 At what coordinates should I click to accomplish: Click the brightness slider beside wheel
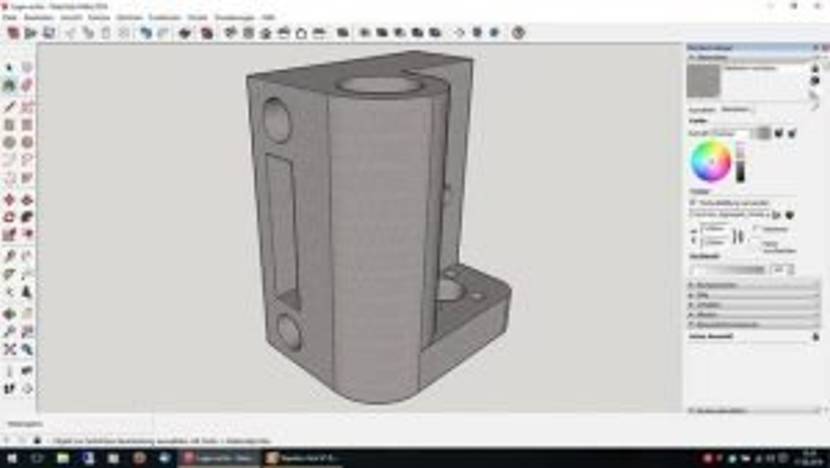tap(741, 163)
